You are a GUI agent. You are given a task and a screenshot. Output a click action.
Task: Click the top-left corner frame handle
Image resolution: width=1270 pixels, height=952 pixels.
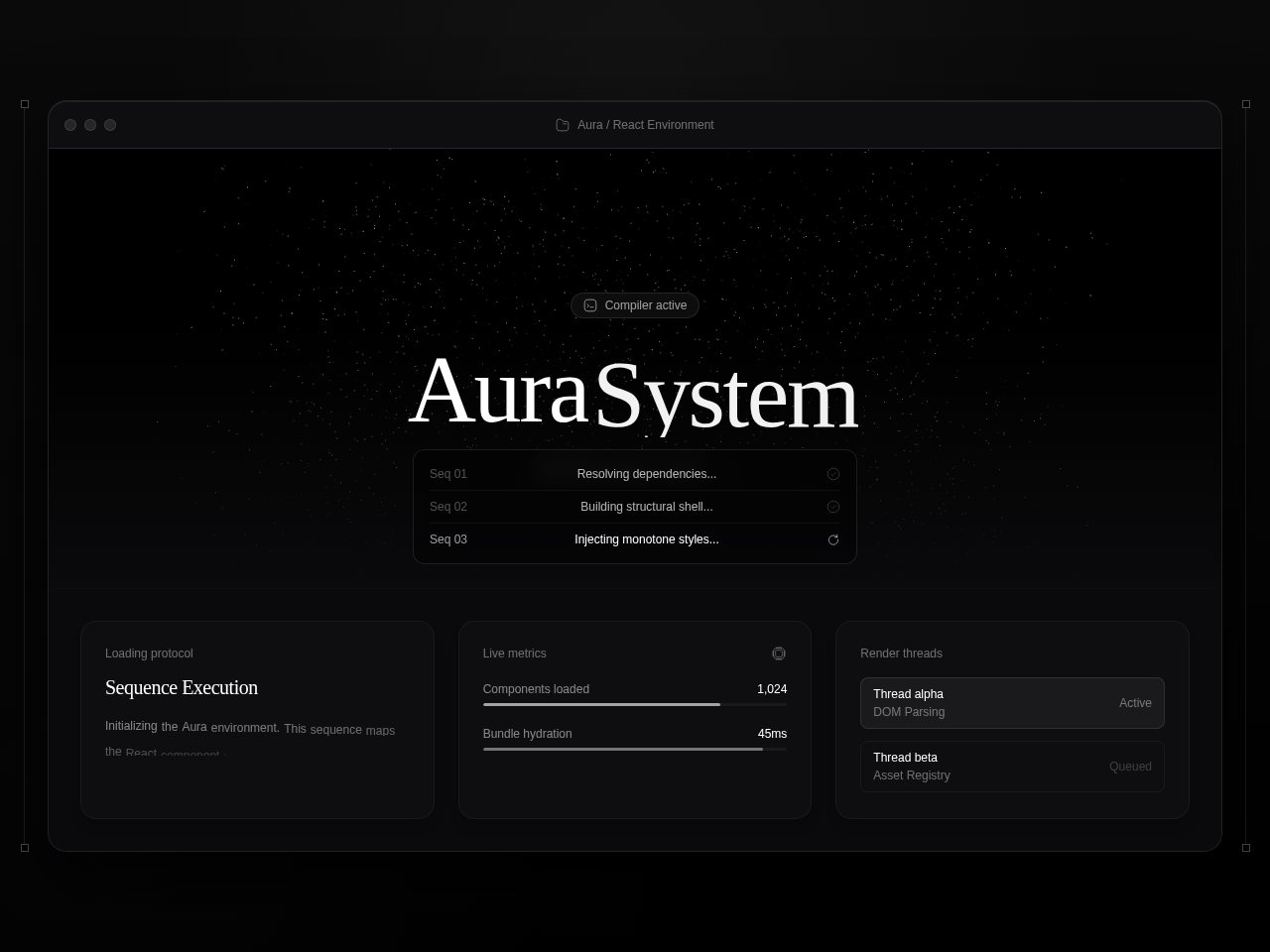25,104
